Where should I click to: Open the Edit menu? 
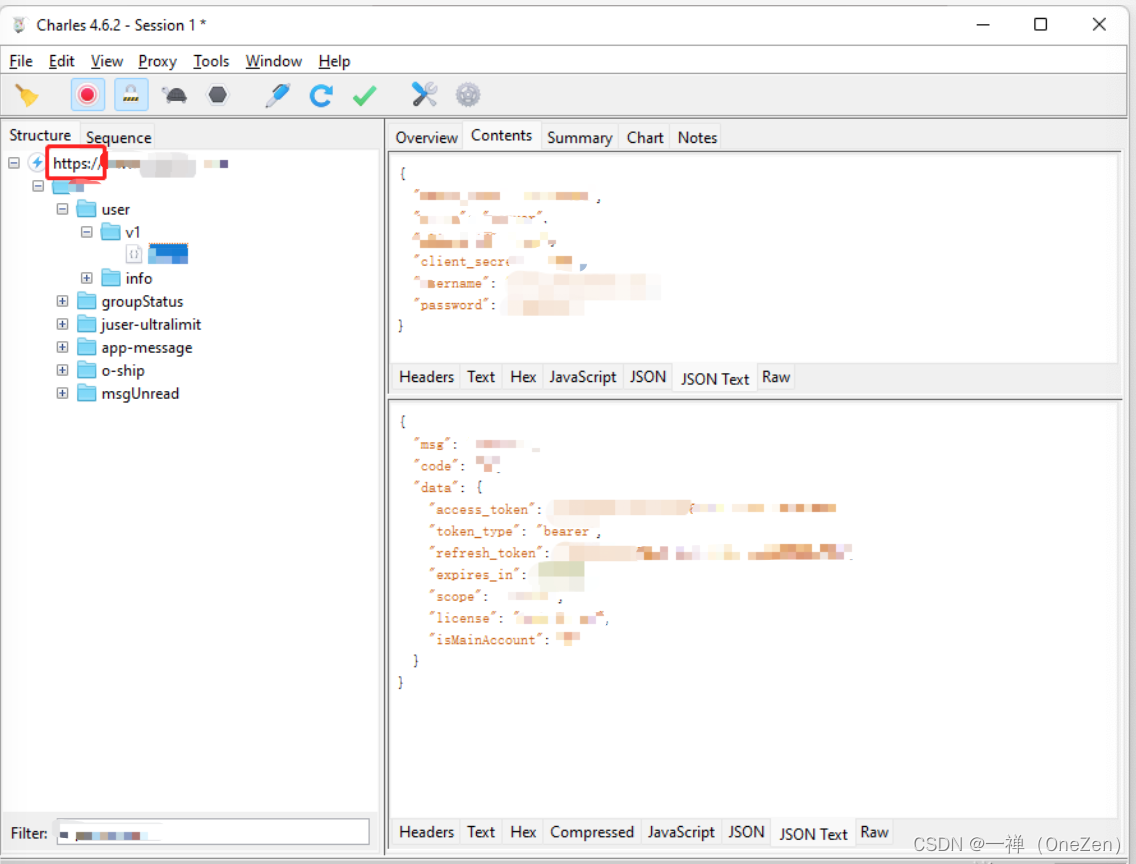62,61
